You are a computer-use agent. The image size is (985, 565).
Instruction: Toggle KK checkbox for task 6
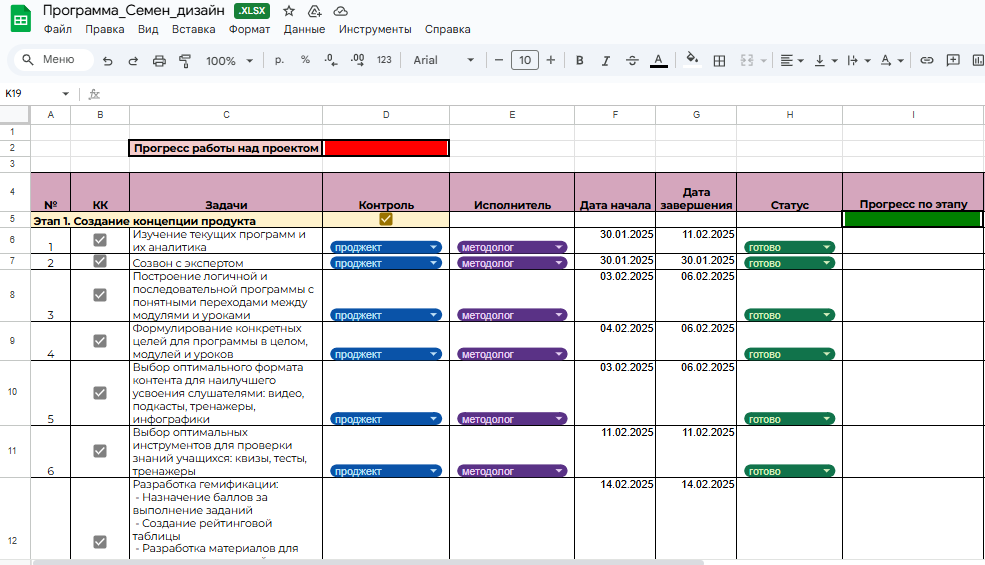(x=100, y=451)
